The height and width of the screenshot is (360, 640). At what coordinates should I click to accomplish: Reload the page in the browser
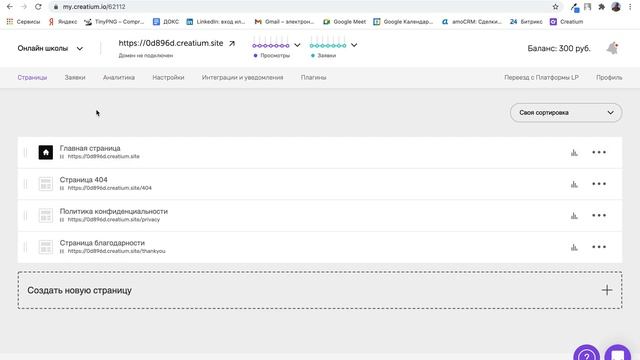pyautogui.click(x=38, y=7)
